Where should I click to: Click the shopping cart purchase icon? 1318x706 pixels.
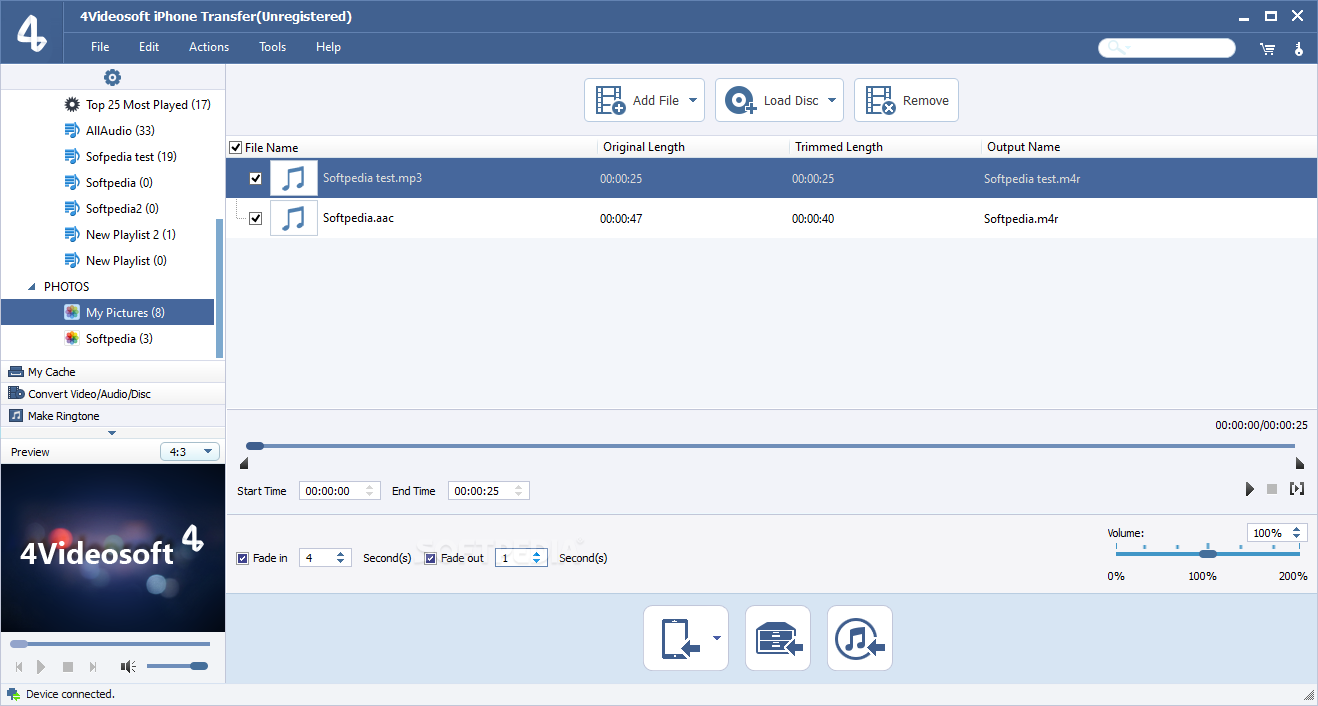(1267, 48)
